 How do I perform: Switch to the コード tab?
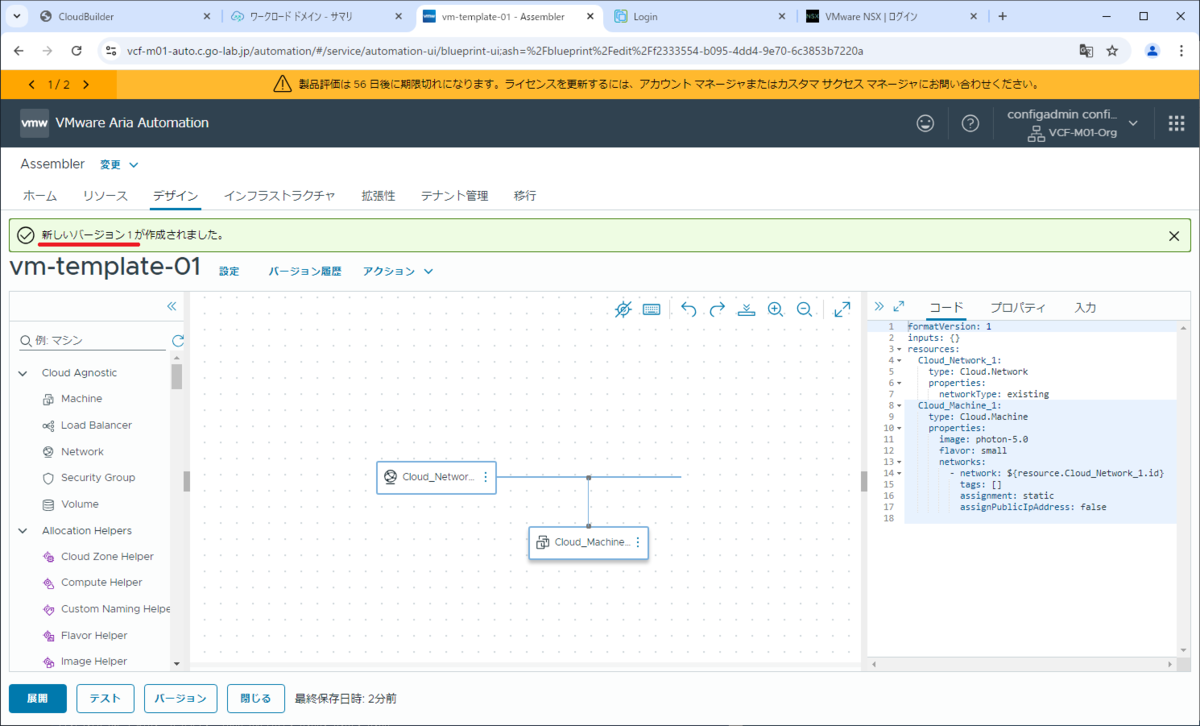click(x=946, y=308)
